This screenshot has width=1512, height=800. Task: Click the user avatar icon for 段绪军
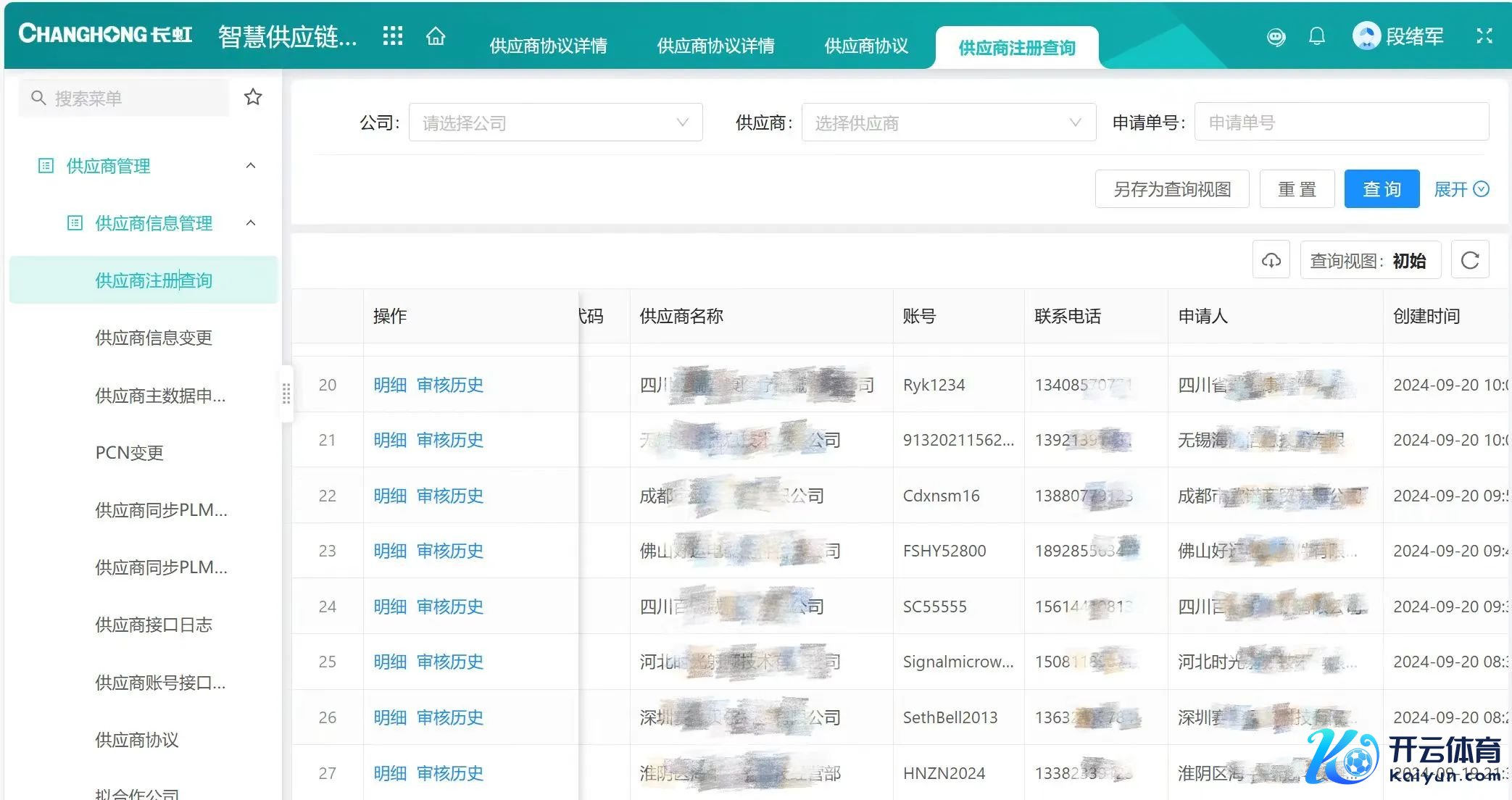pyautogui.click(x=1366, y=36)
